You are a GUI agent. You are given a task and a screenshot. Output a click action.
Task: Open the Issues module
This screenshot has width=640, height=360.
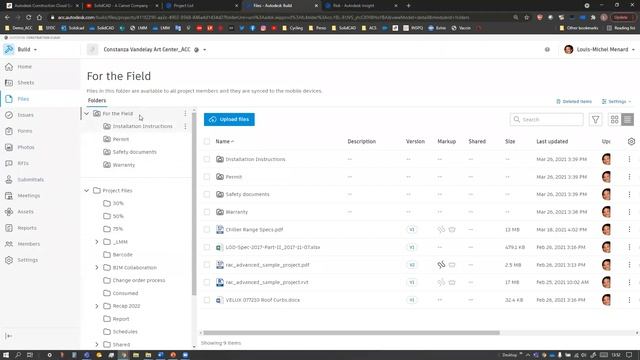[x=25, y=115]
